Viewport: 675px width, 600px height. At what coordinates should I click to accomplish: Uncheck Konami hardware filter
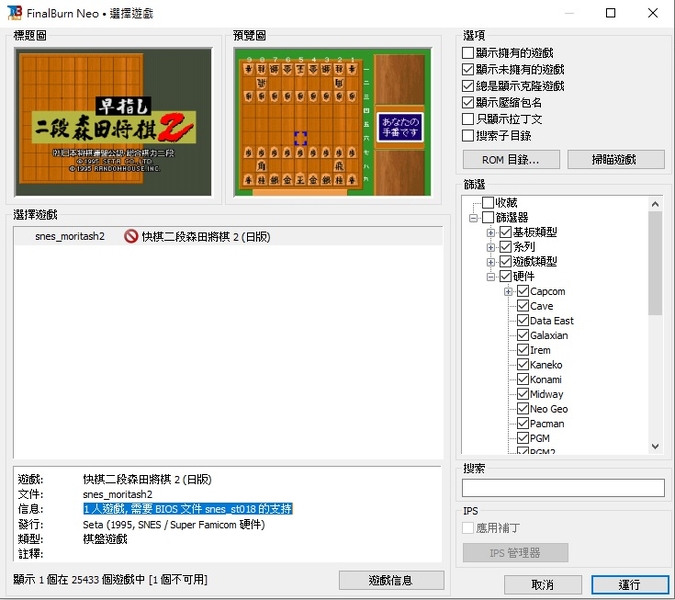[x=523, y=379]
